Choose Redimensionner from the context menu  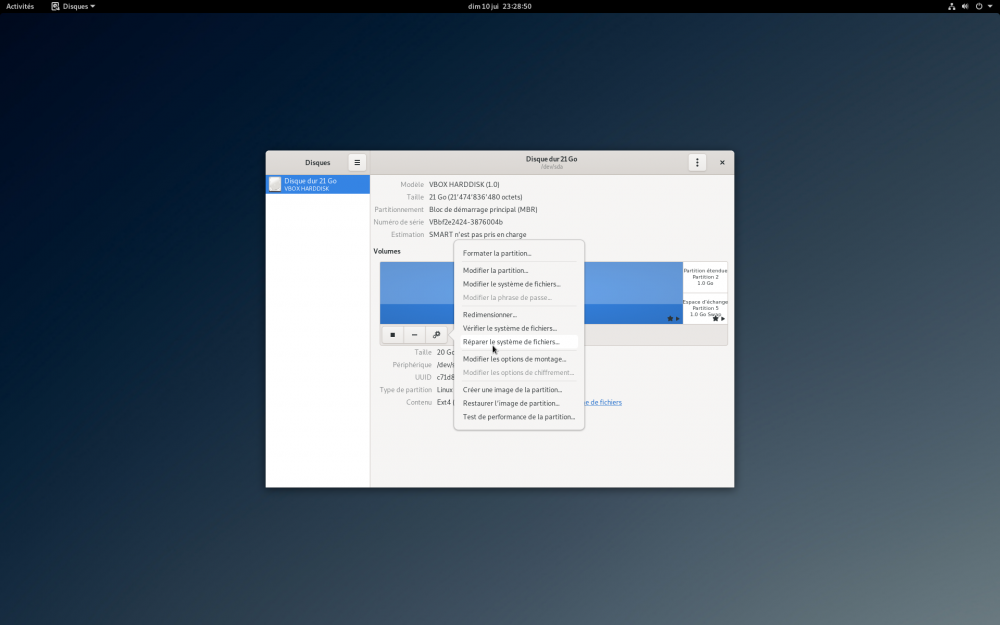tap(489, 315)
